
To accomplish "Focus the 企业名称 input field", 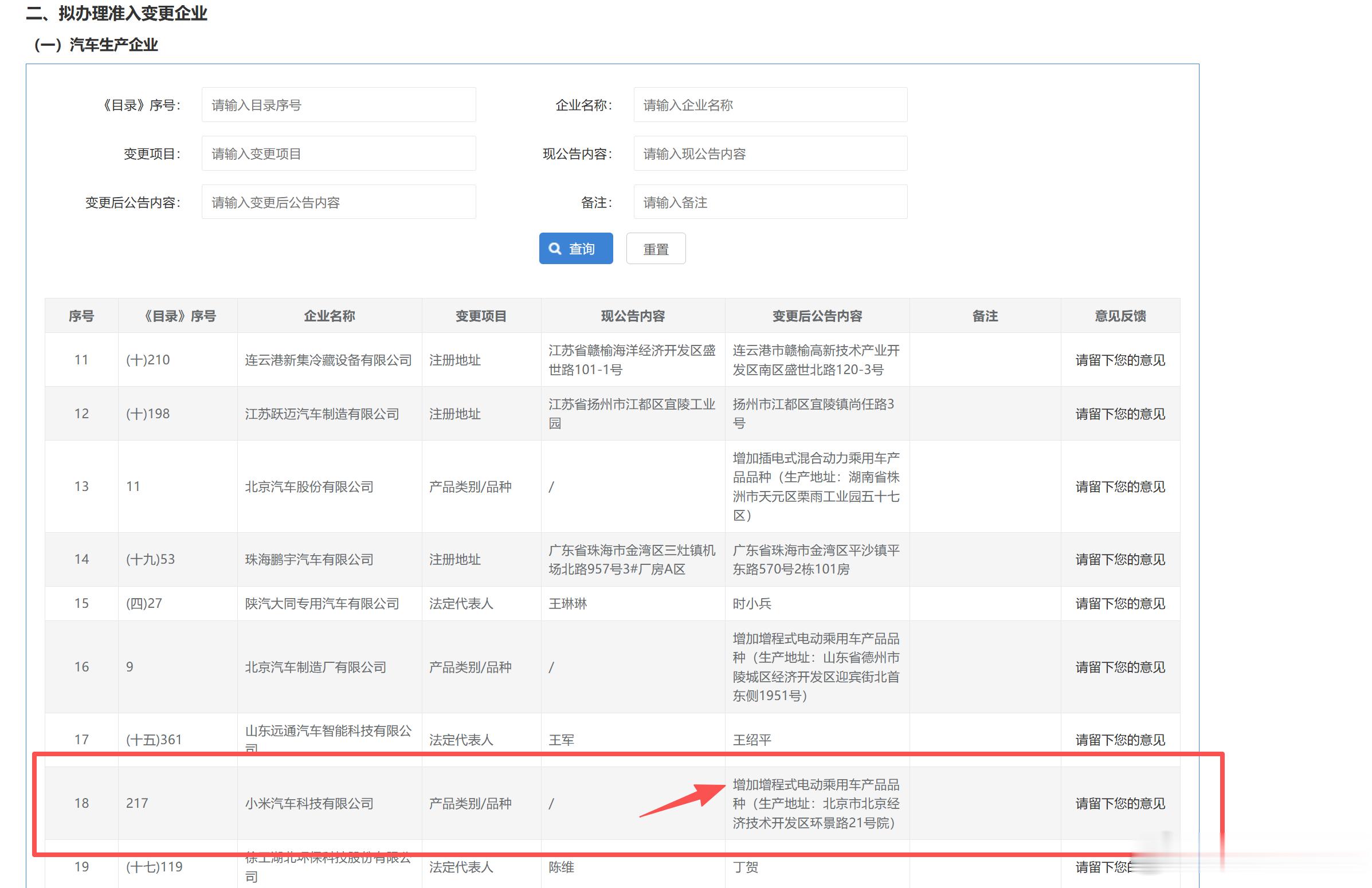I will coord(771,105).
